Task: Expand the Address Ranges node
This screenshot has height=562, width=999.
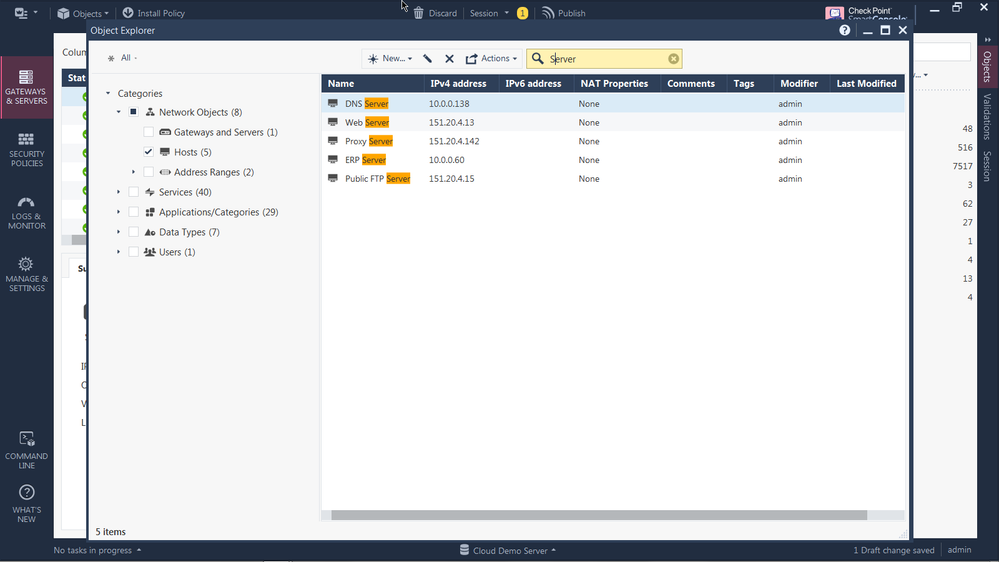Action: 133,172
